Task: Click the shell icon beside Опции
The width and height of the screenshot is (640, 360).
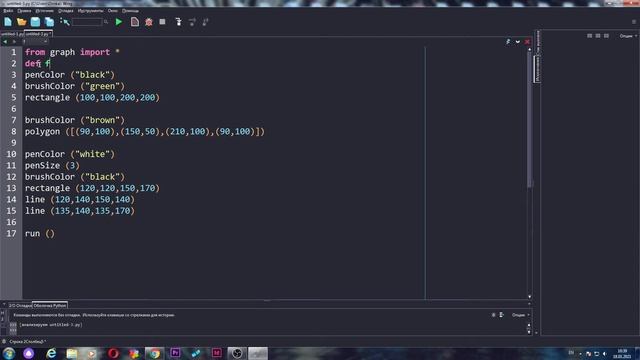Action: click(502, 315)
